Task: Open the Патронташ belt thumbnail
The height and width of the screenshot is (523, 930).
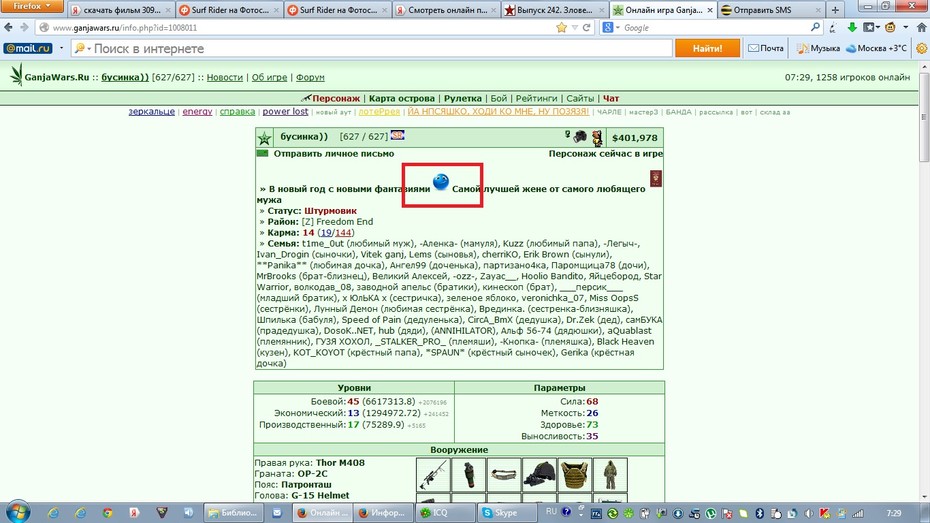Action: coord(504,475)
